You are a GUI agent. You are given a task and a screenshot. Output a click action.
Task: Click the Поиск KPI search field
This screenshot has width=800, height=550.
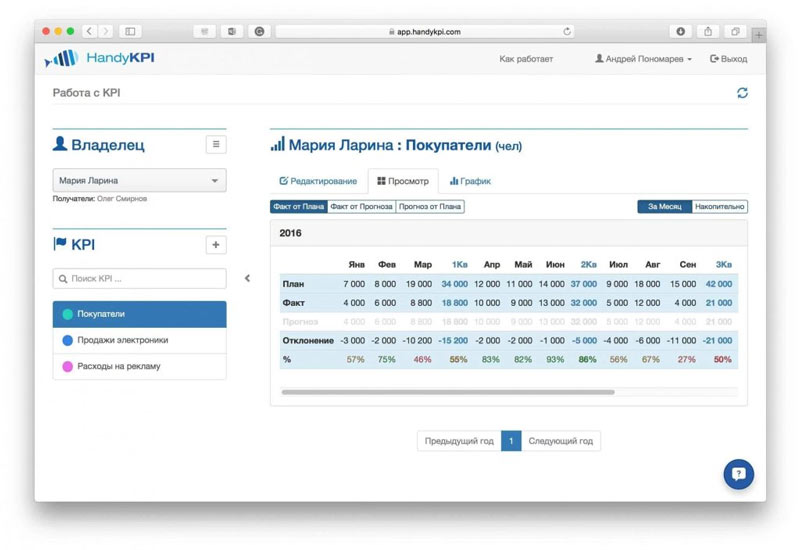[139, 279]
